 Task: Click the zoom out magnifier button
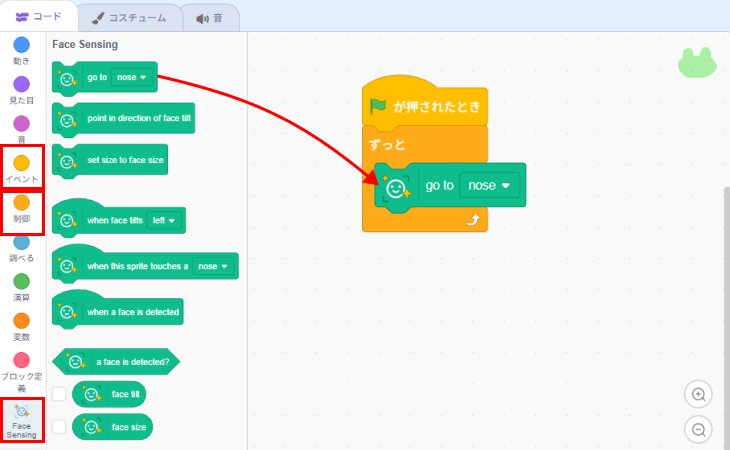coord(699,430)
